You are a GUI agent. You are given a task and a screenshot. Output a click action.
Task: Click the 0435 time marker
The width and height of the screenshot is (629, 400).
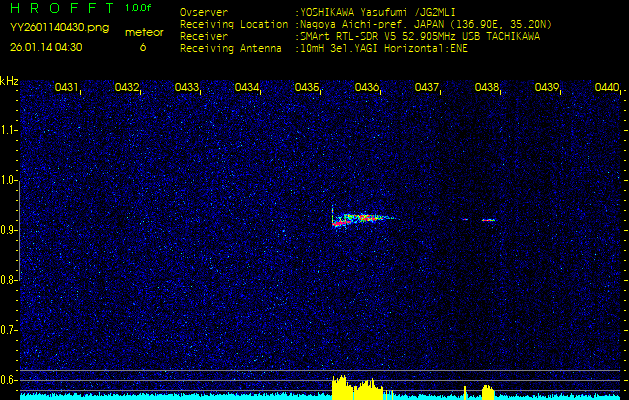point(307,88)
